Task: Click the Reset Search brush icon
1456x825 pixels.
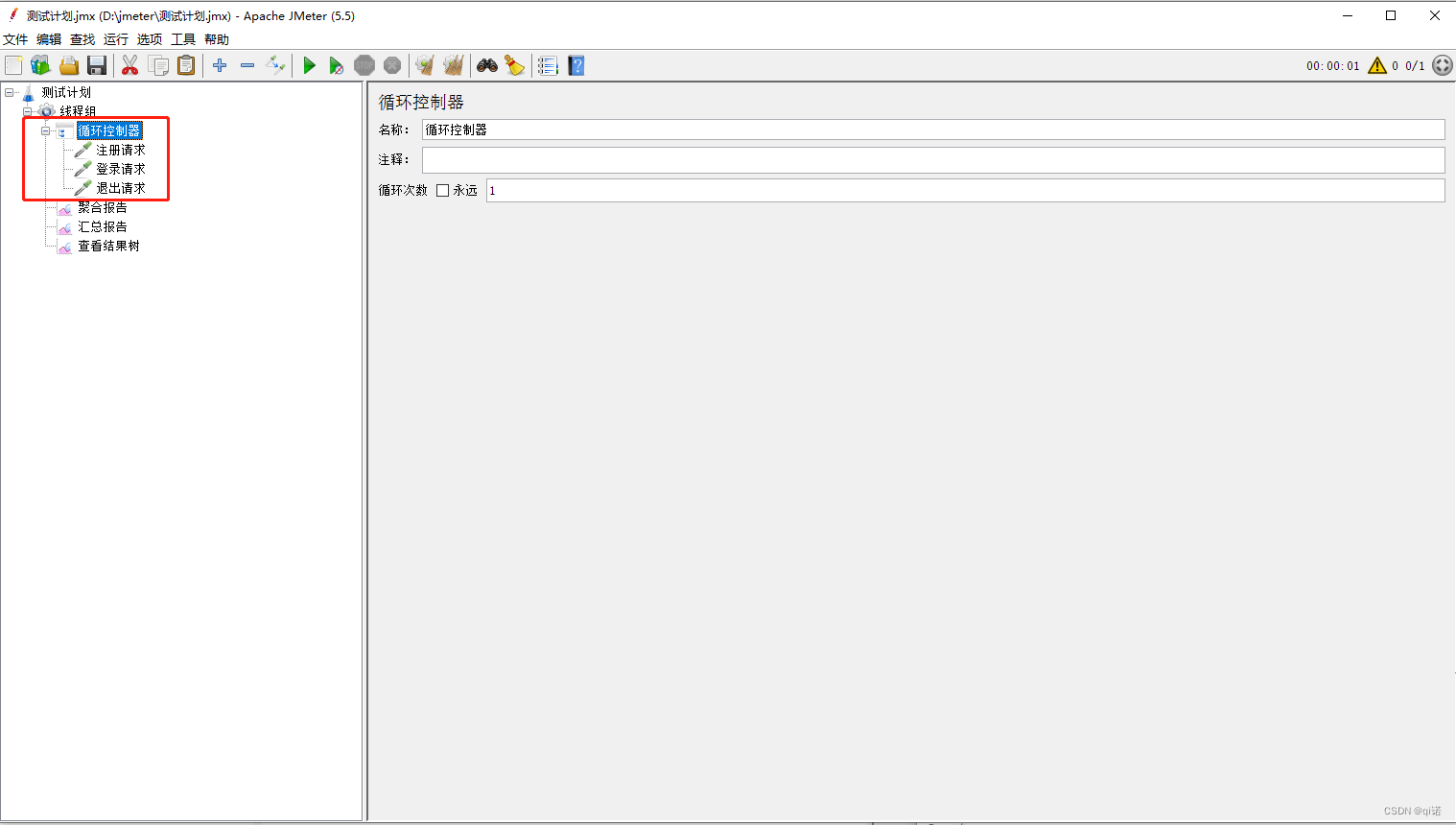Action: click(515, 65)
